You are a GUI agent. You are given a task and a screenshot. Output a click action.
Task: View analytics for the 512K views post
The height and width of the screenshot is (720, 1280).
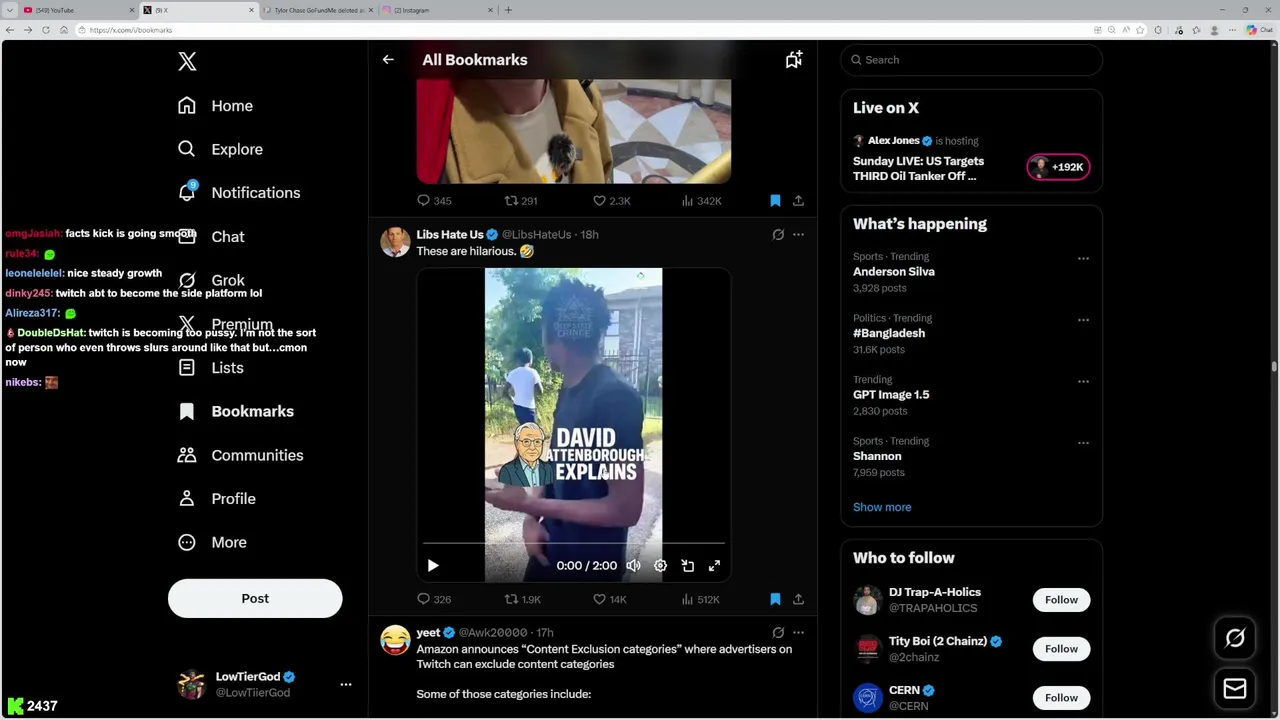(701, 599)
